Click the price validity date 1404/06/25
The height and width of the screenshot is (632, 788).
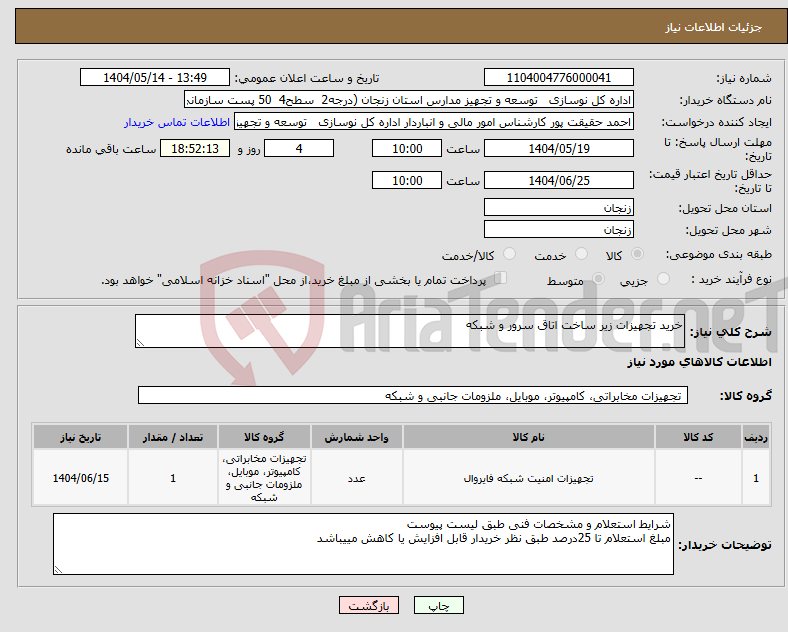(558, 180)
